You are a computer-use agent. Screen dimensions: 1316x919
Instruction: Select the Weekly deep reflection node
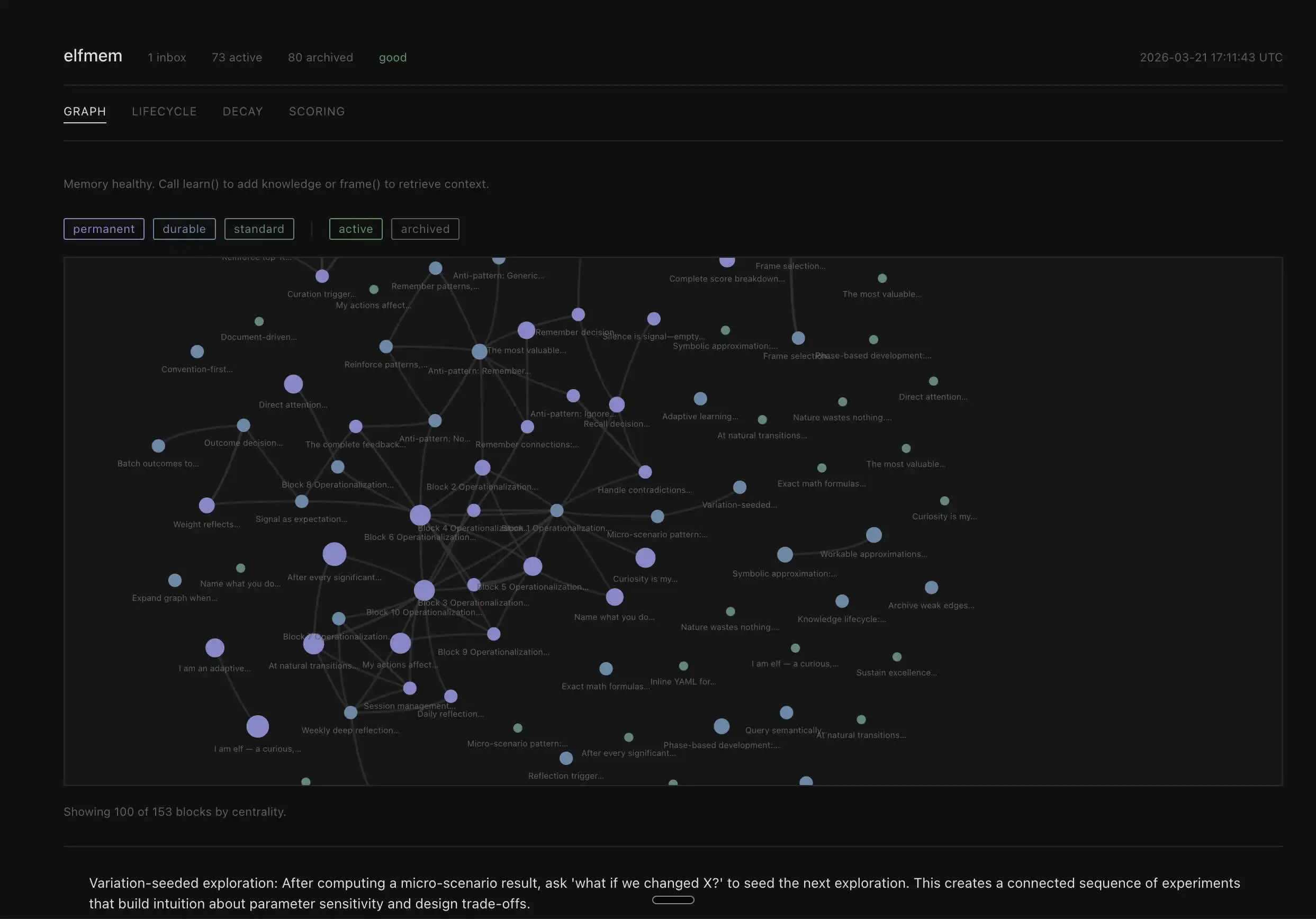pos(351,713)
